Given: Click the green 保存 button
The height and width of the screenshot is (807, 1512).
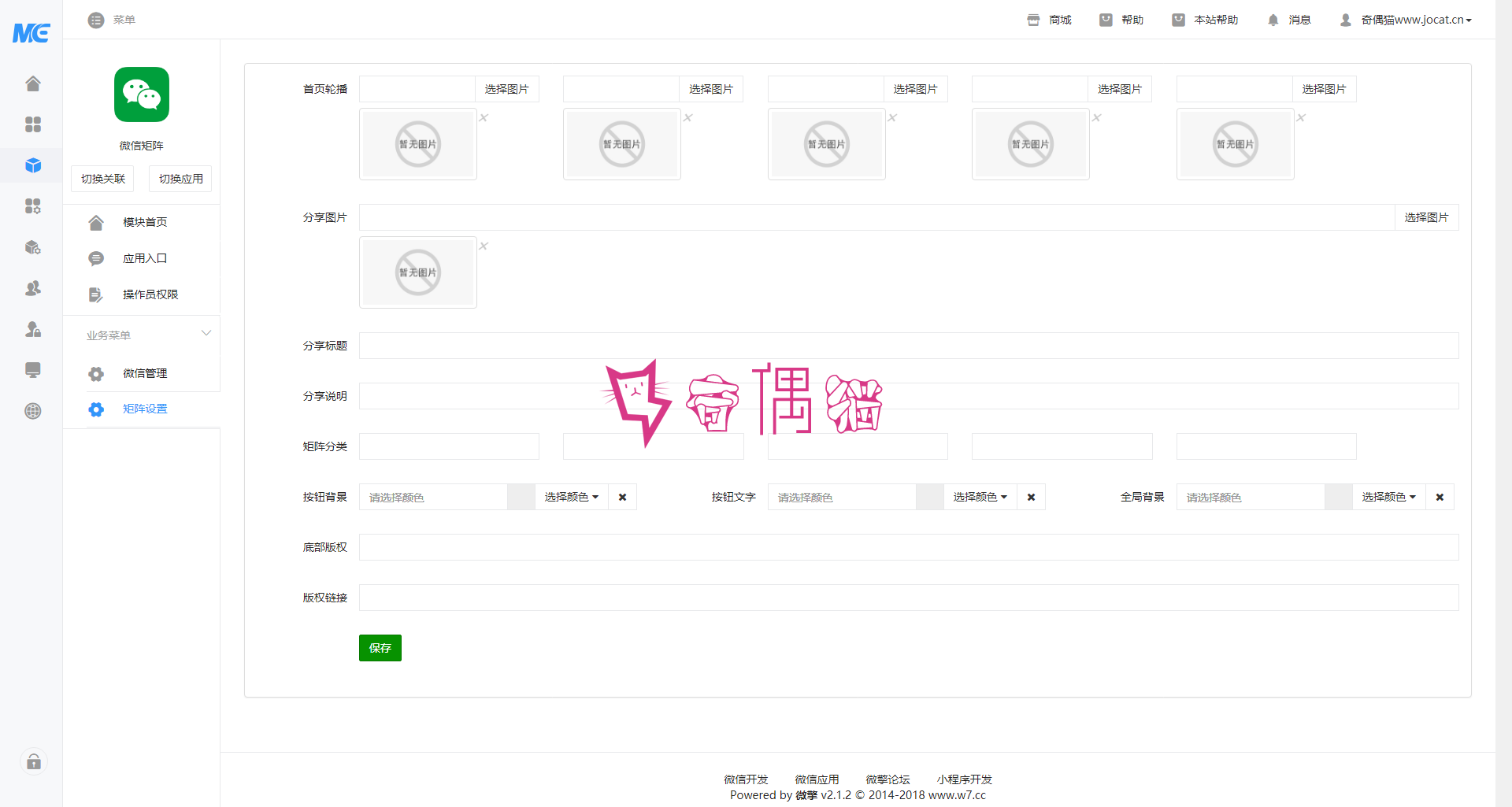Looking at the screenshot, I should (x=380, y=648).
